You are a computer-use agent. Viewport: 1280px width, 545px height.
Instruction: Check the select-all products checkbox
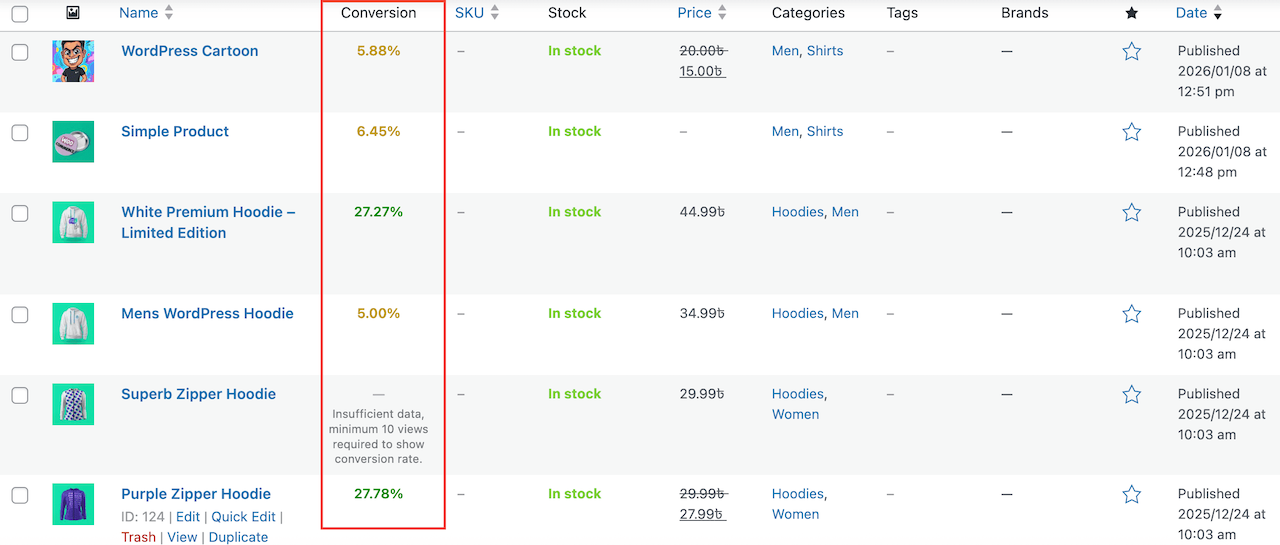20,14
